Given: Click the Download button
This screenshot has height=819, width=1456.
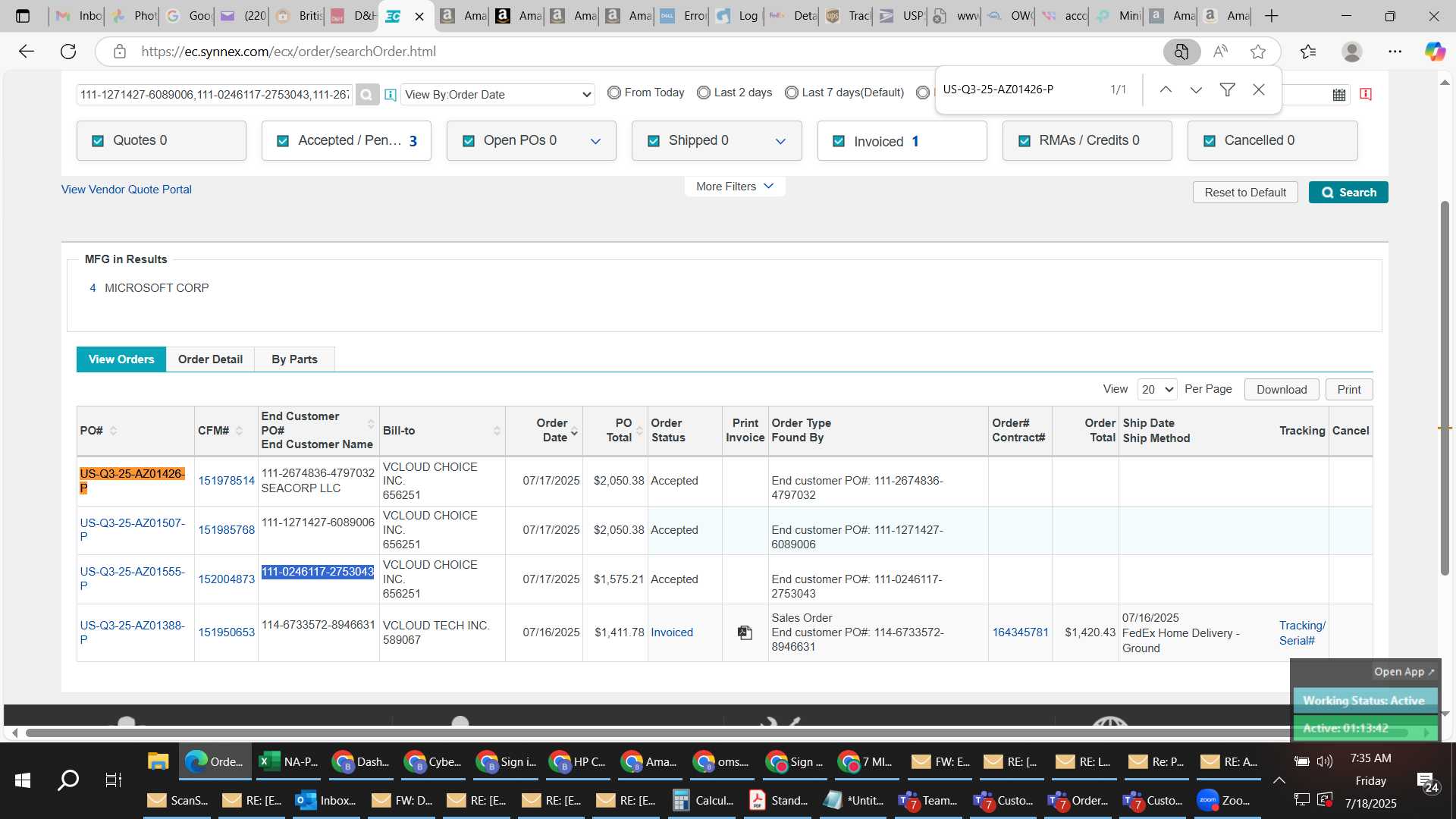Looking at the screenshot, I should coord(1282,390).
